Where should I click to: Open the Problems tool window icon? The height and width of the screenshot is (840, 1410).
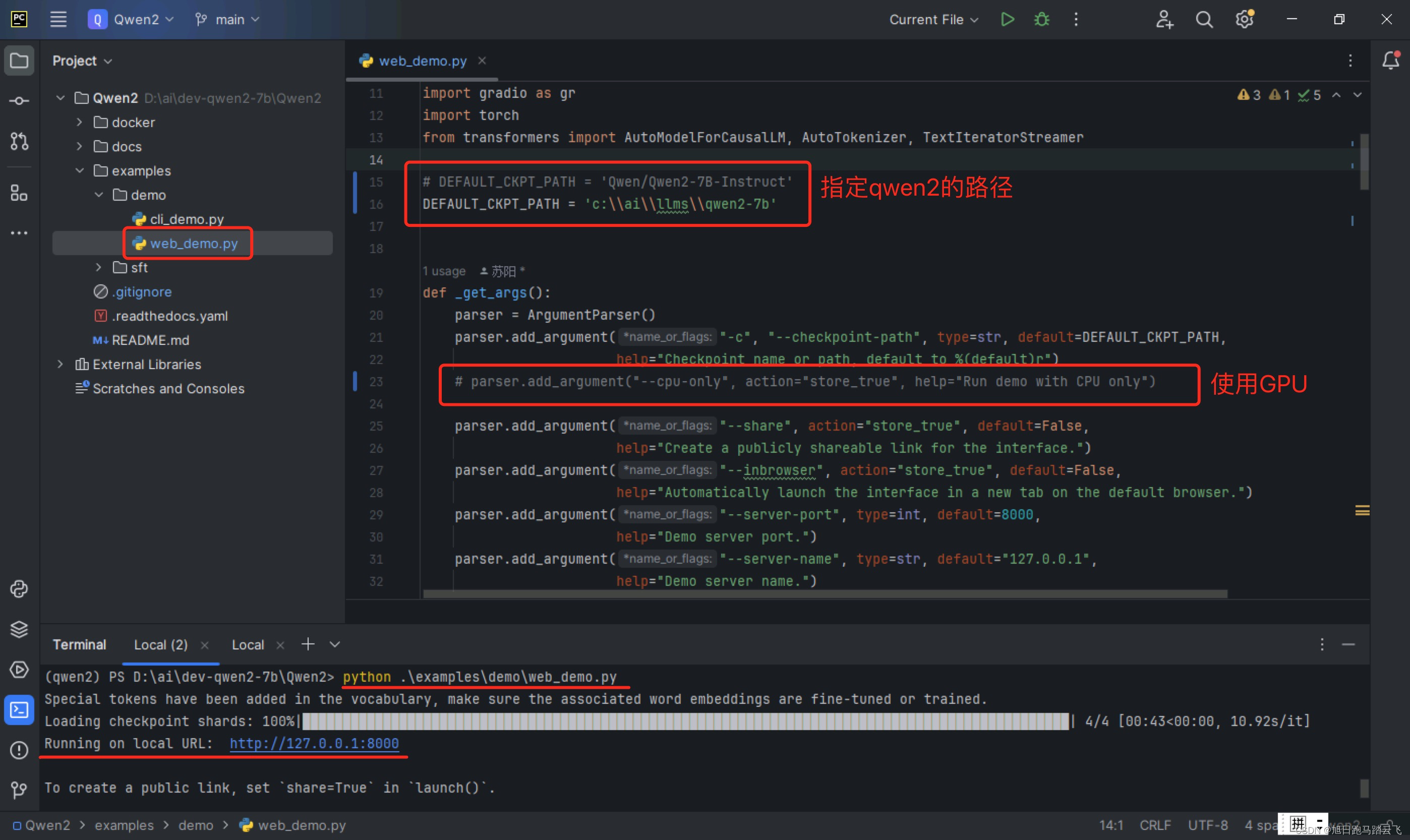pyautogui.click(x=19, y=750)
